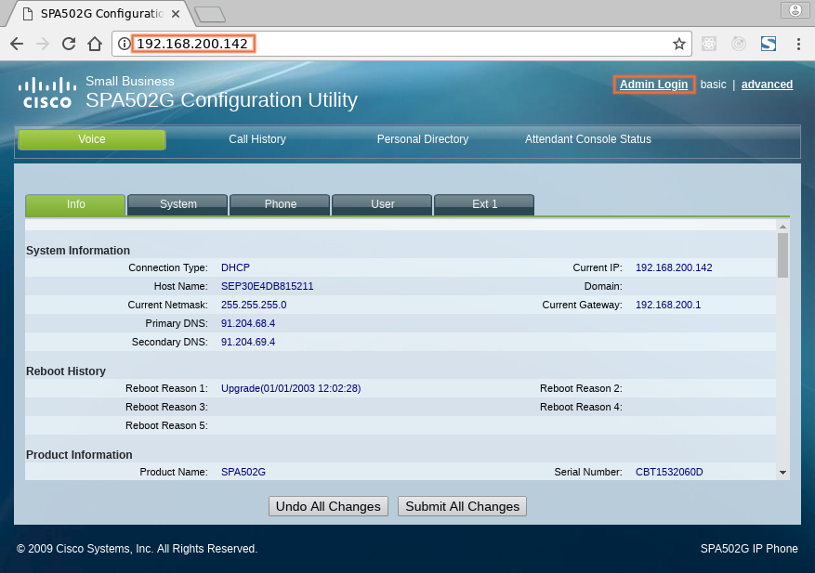Switch to basic view
The image size is (815, 573).
pos(713,84)
